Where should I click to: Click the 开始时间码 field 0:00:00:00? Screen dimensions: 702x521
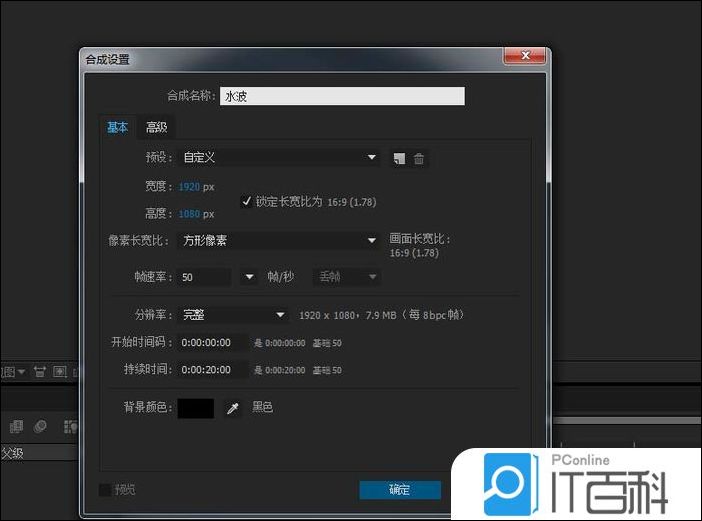212,343
